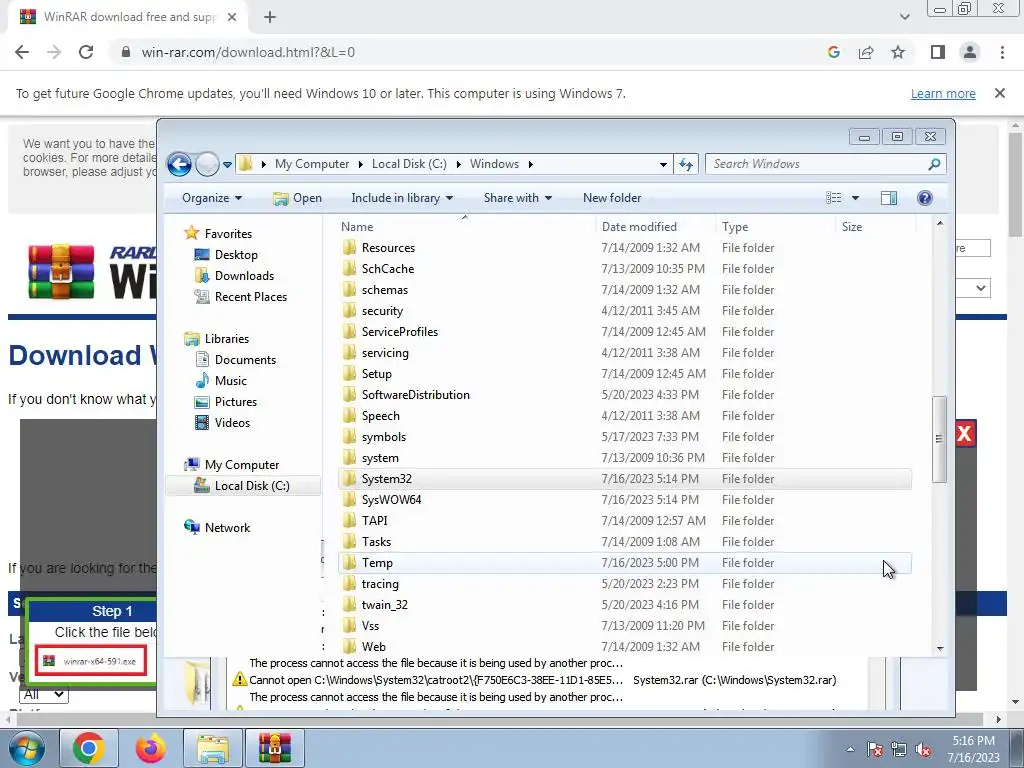Viewport: 1024px width, 768px height.
Task: Click the Libraries icon in sidebar
Action: point(191,338)
